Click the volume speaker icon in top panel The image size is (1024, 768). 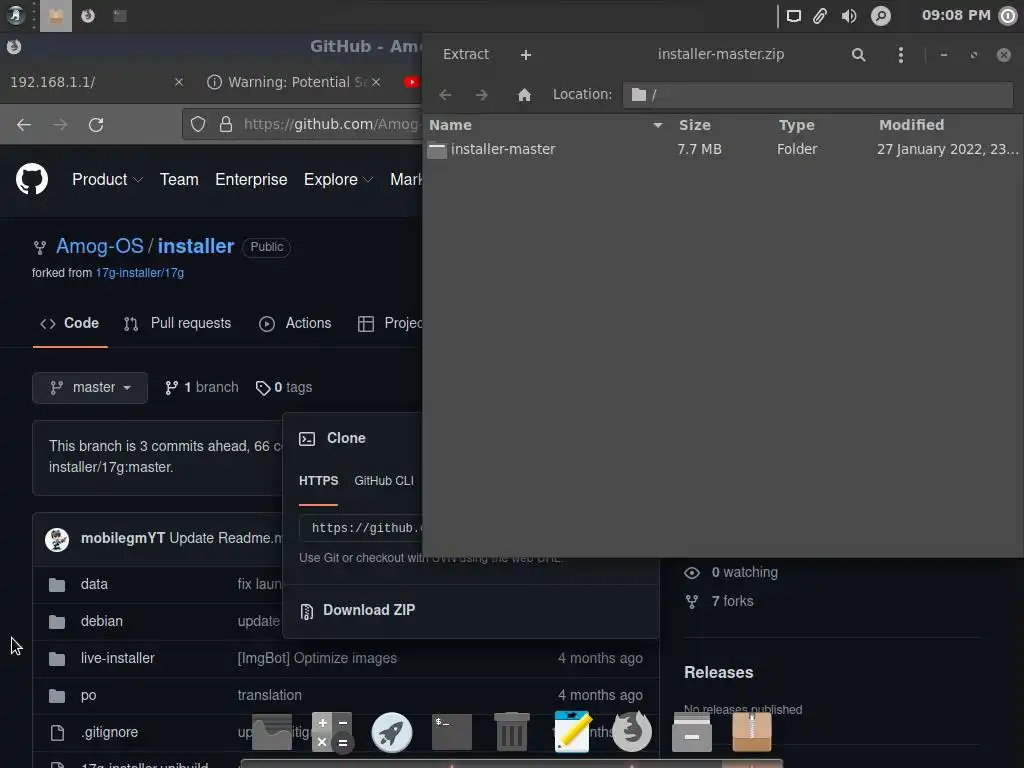tap(848, 16)
